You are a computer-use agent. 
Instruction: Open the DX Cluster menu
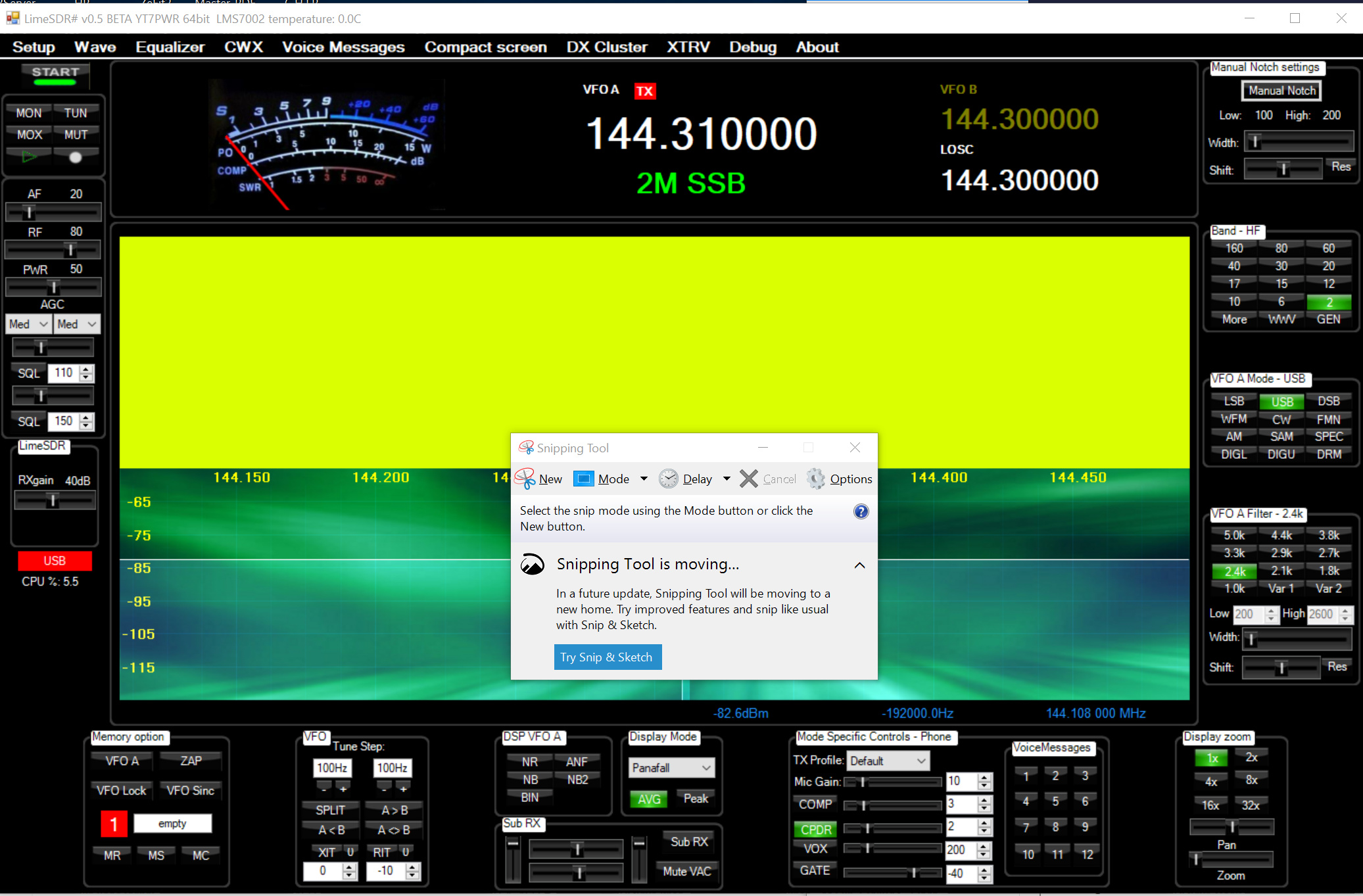tap(606, 47)
